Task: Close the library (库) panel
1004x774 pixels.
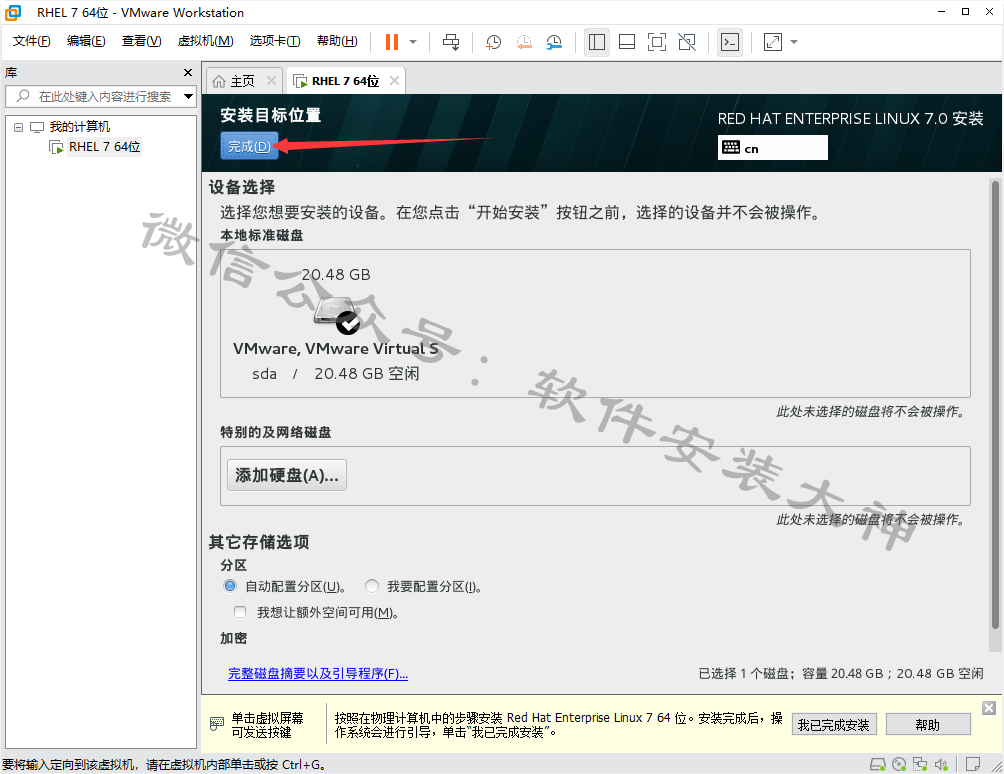Action: (x=188, y=73)
